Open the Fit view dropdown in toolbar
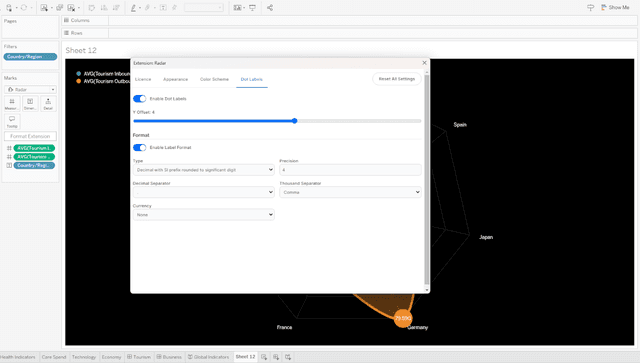 pos(204,7)
